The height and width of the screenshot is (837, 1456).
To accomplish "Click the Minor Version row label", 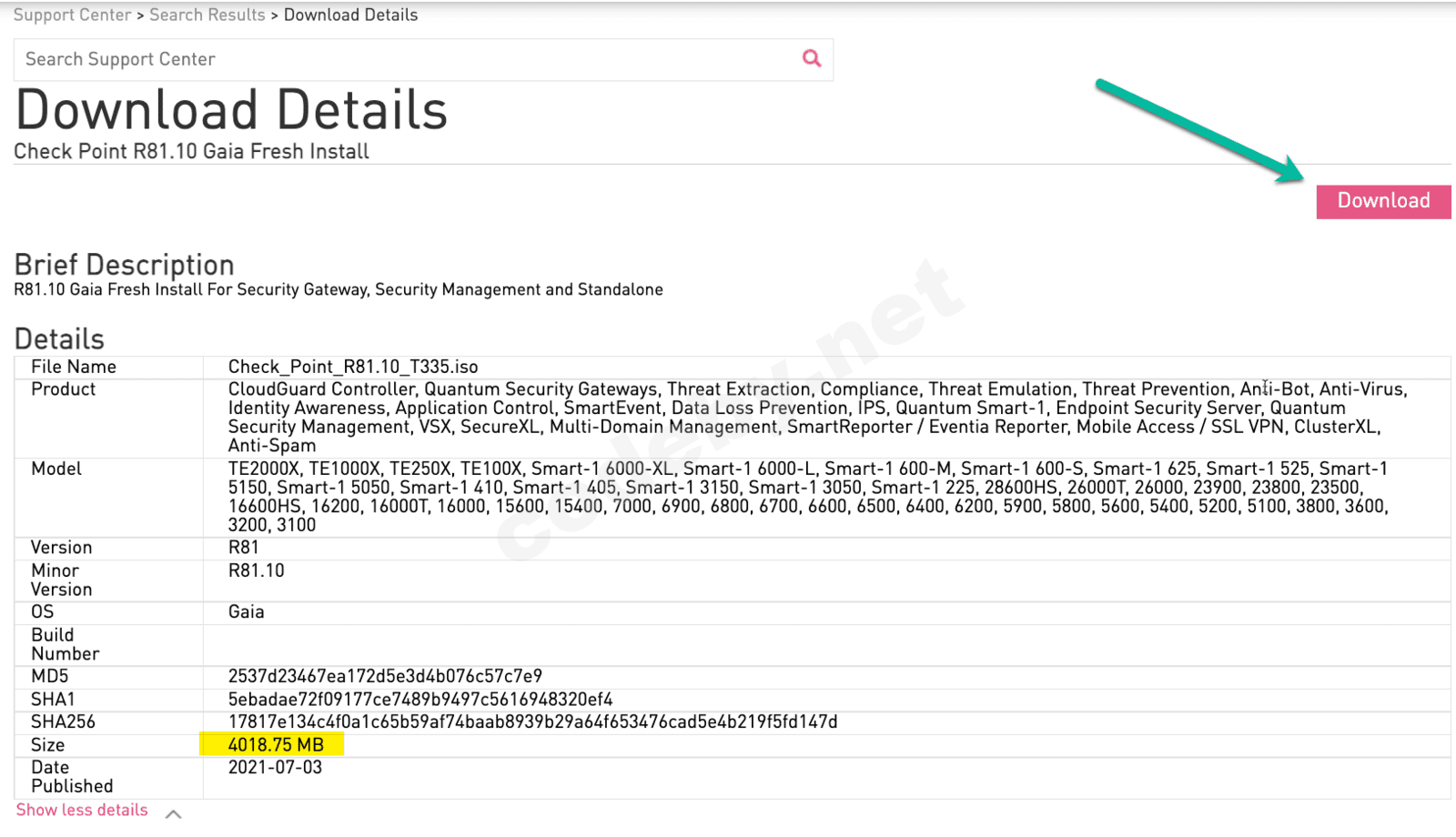I will coord(61,580).
